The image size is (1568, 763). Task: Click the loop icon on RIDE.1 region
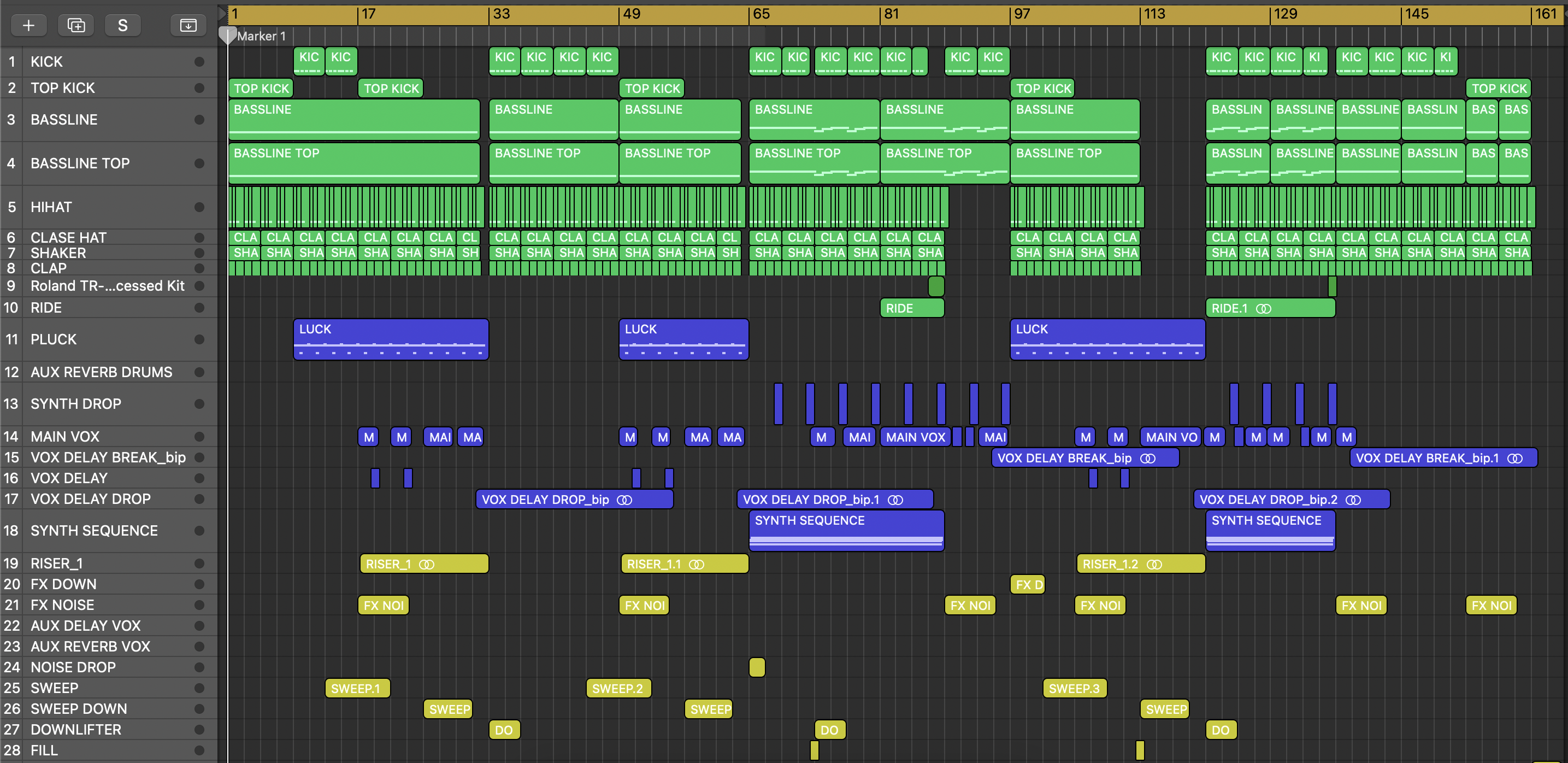click(1264, 309)
